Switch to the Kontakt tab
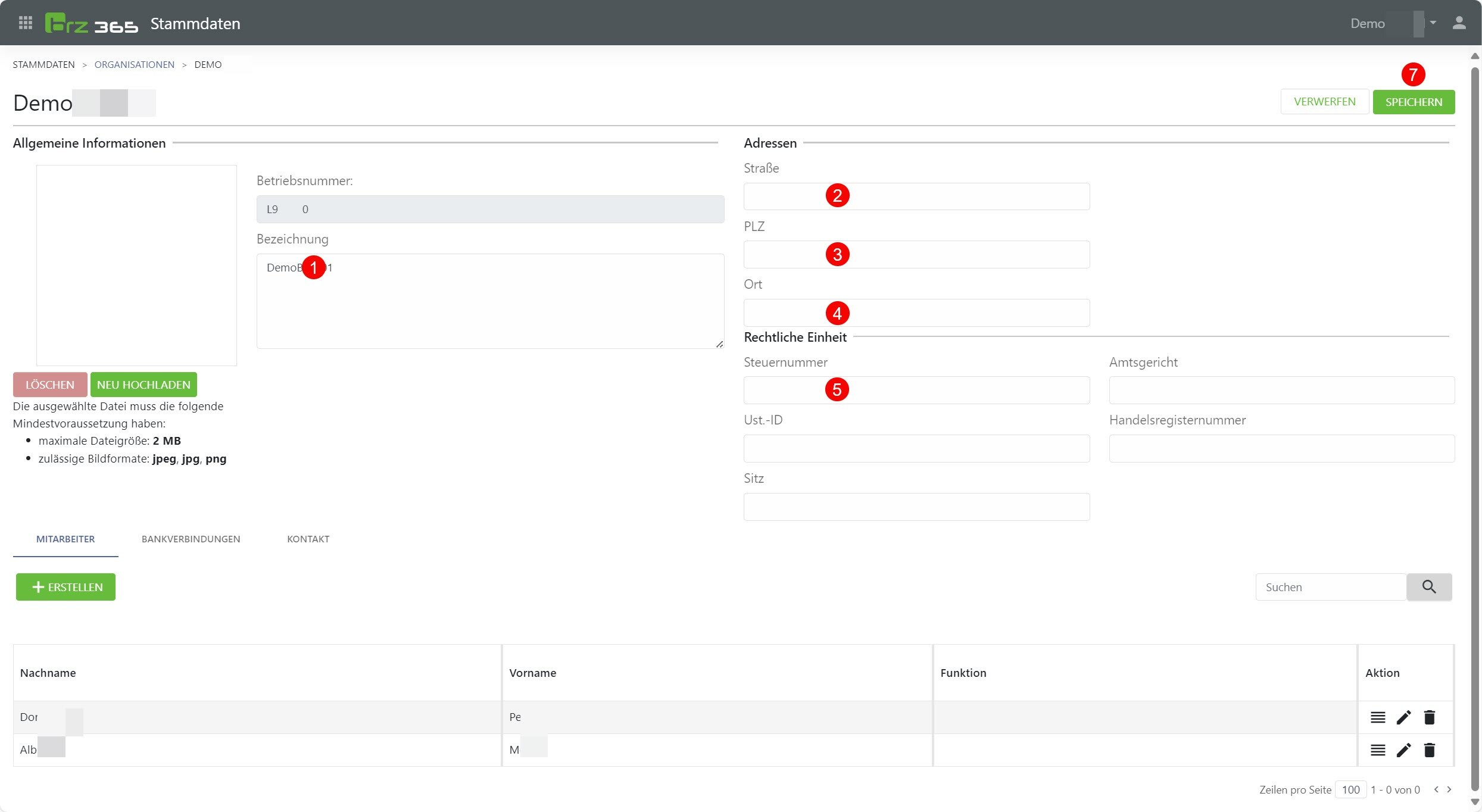The width and height of the screenshot is (1482, 812). (x=308, y=539)
